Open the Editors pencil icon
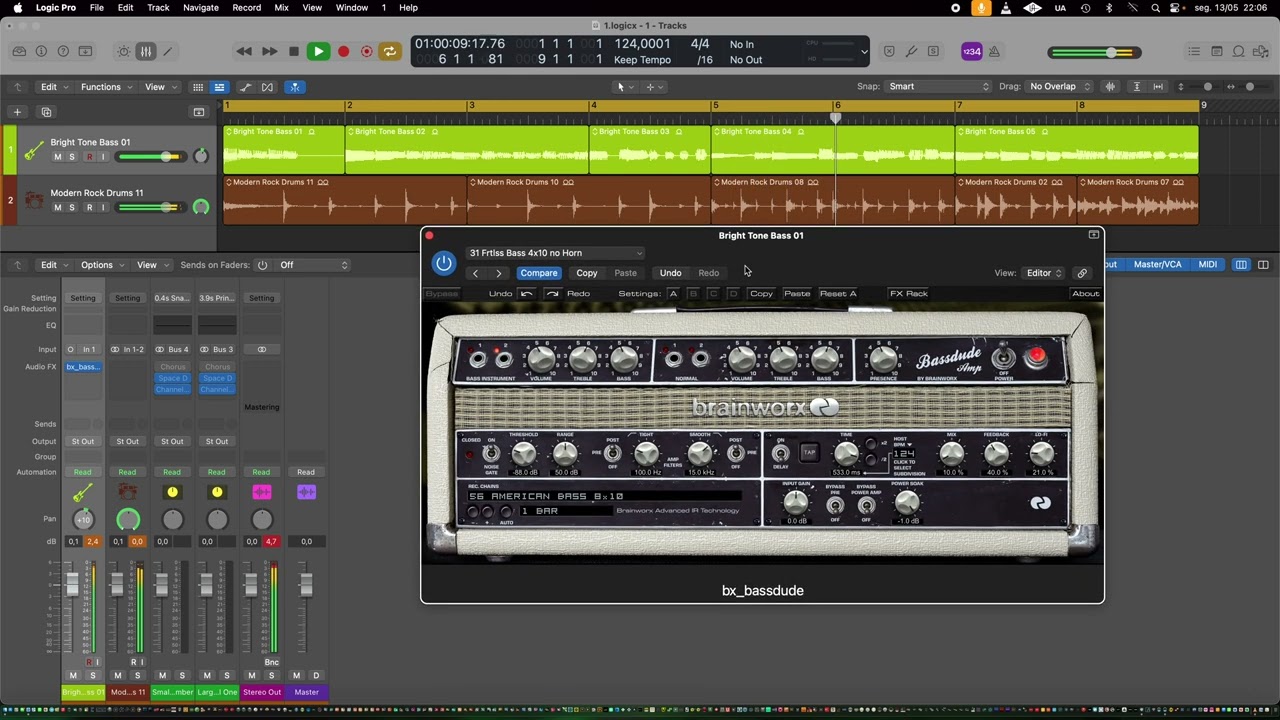Viewport: 1280px width, 720px height. click(167, 51)
